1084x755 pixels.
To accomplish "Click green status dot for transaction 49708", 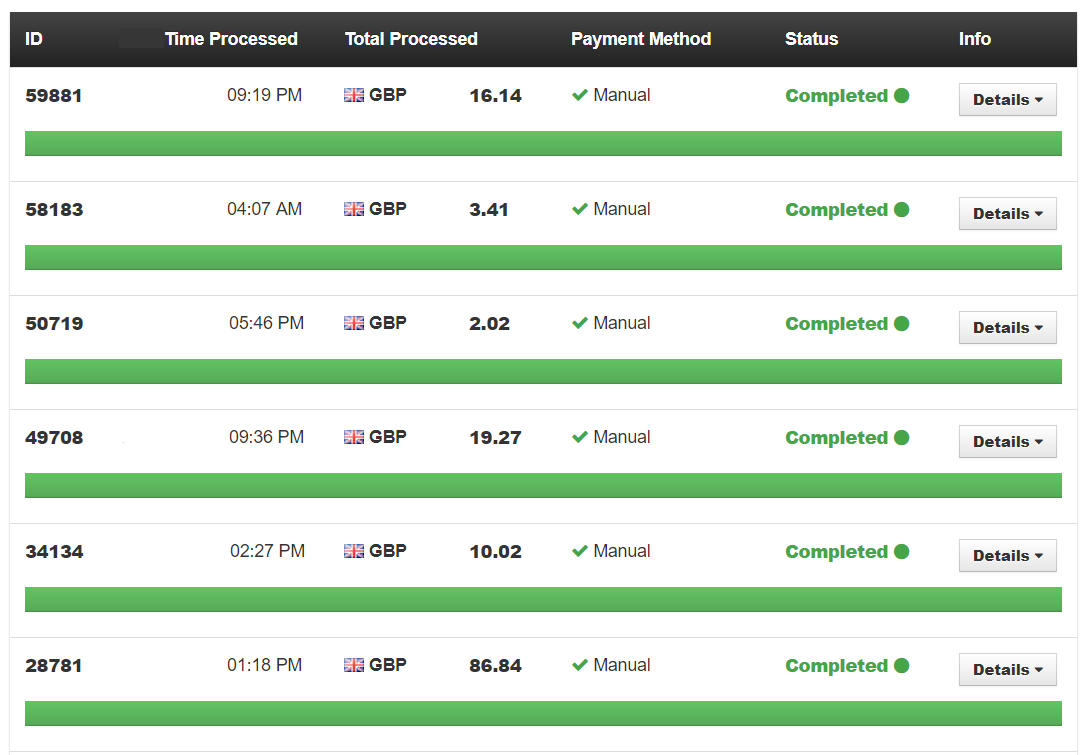I will [901, 437].
